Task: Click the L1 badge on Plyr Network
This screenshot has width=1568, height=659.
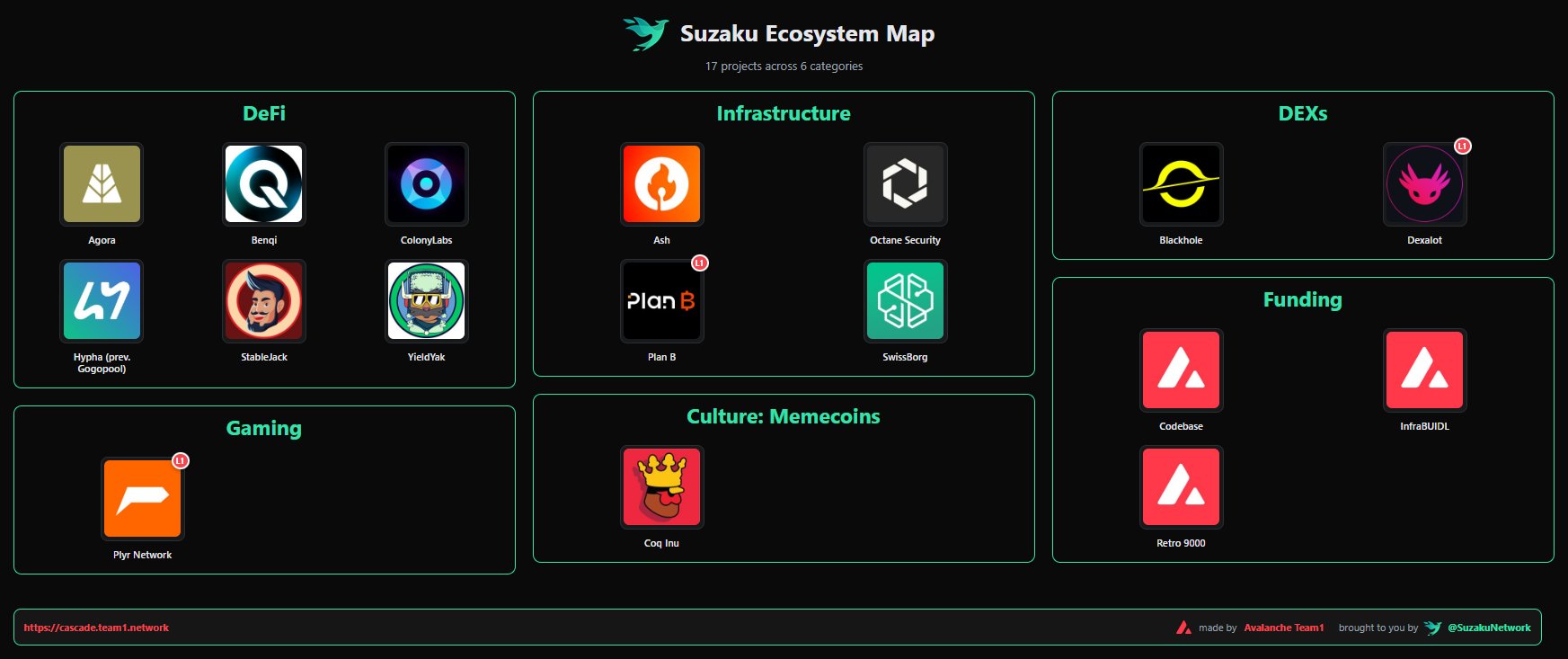Action: coord(181,460)
